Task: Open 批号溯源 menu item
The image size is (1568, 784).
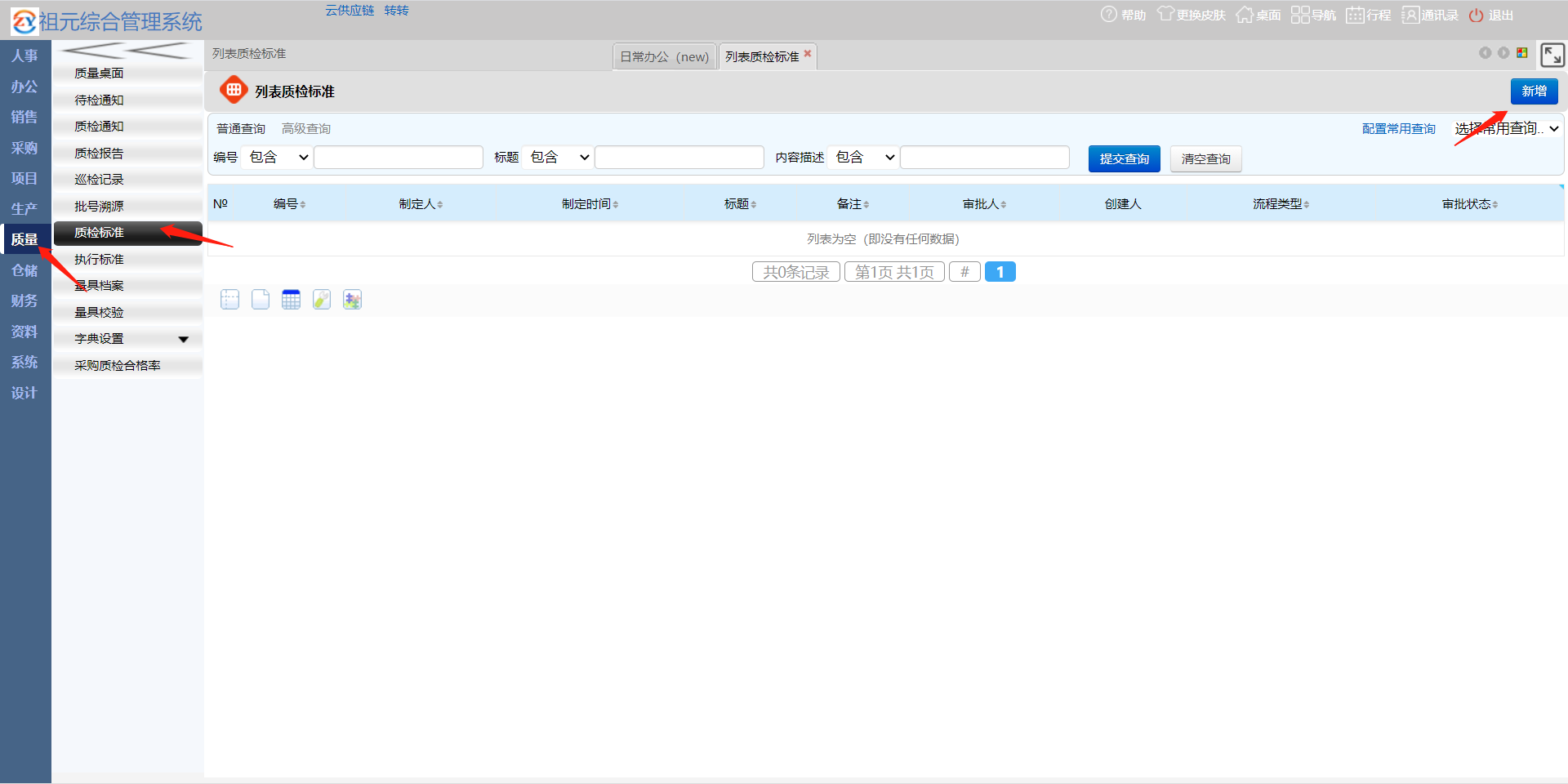Action: tap(127, 206)
